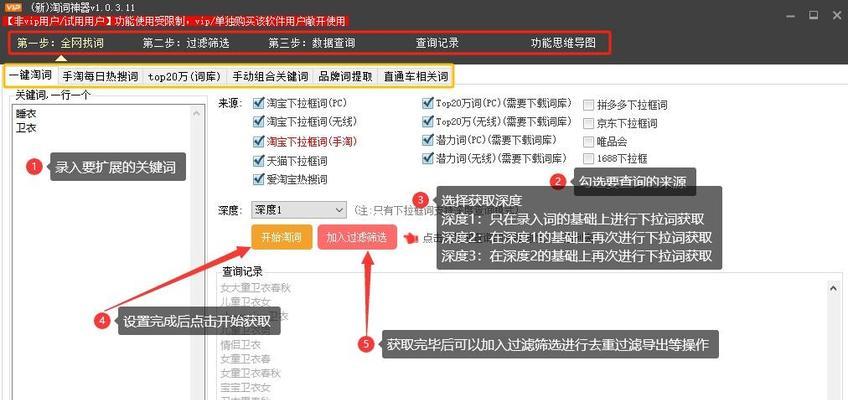Viewport: 848px width, 400px height.
Task: Switch to 手动组合关键词 tab
Action: click(270, 76)
